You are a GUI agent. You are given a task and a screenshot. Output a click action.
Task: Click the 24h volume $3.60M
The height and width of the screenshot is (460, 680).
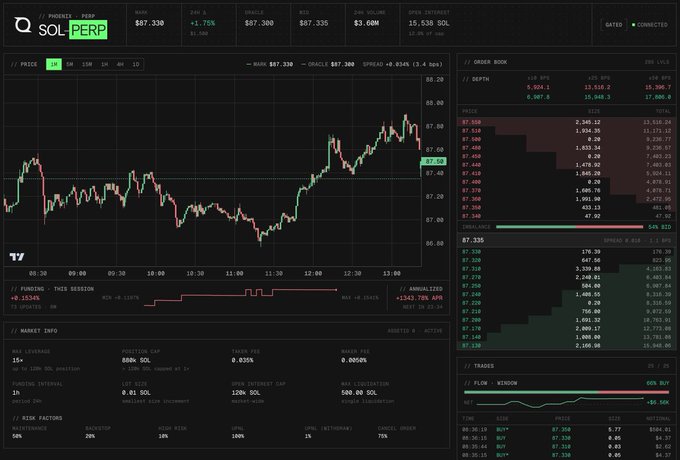coord(366,23)
